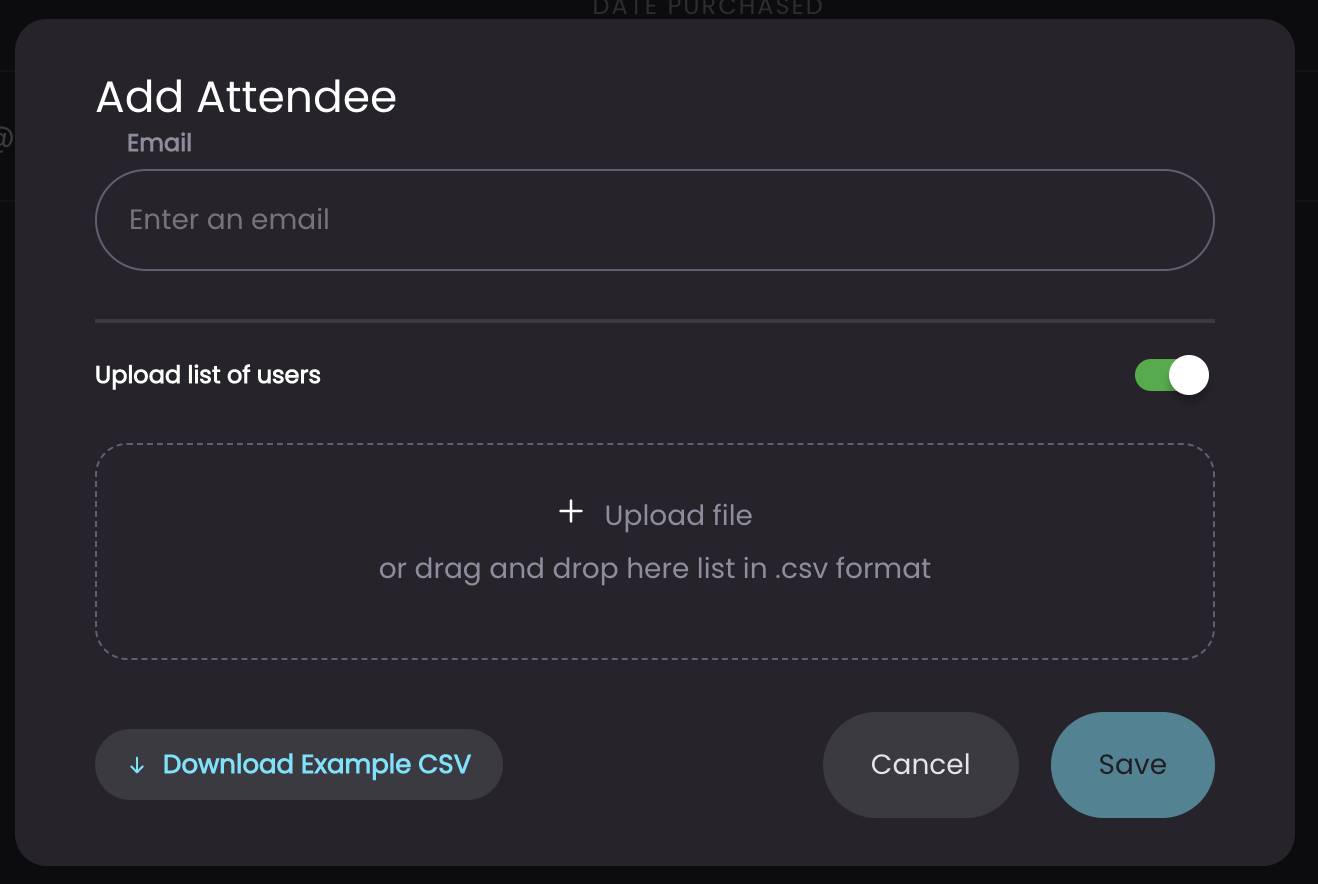Click the Enter an email placeholder text
Image resolution: width=1318 pixels, height=884 pixels.
click(229, 220)
